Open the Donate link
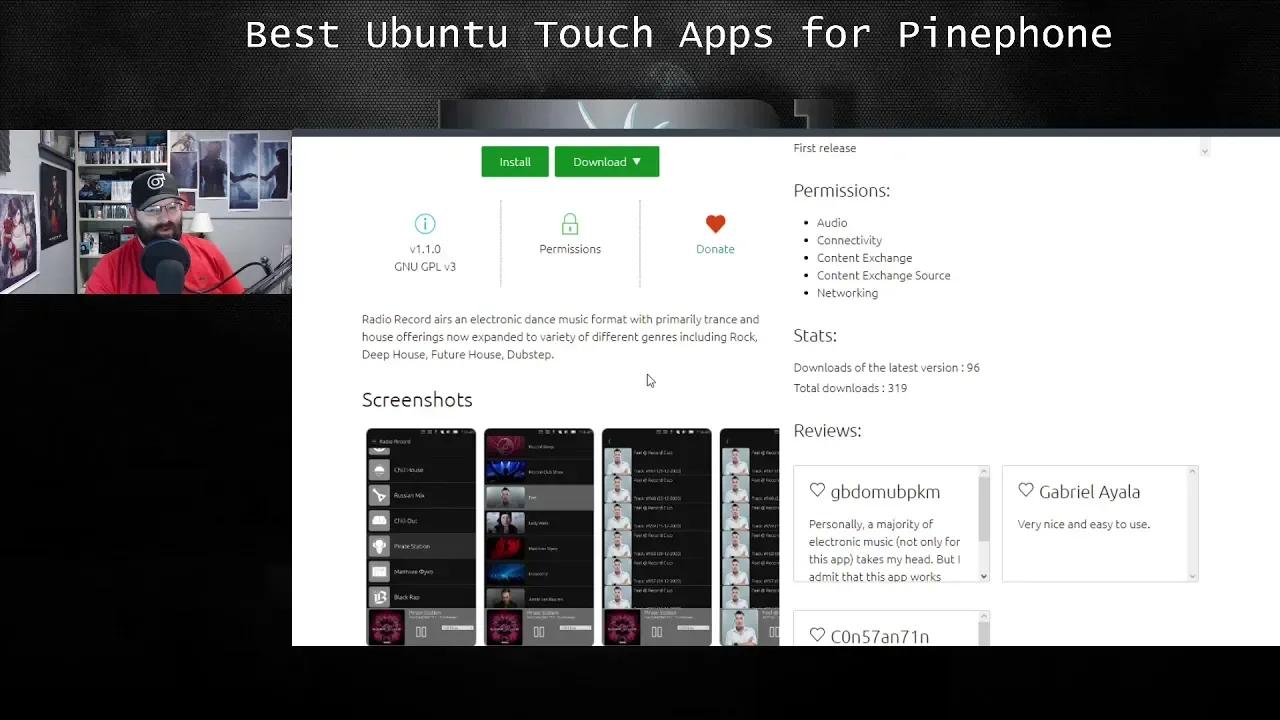1280x720 pixels. 715,249
